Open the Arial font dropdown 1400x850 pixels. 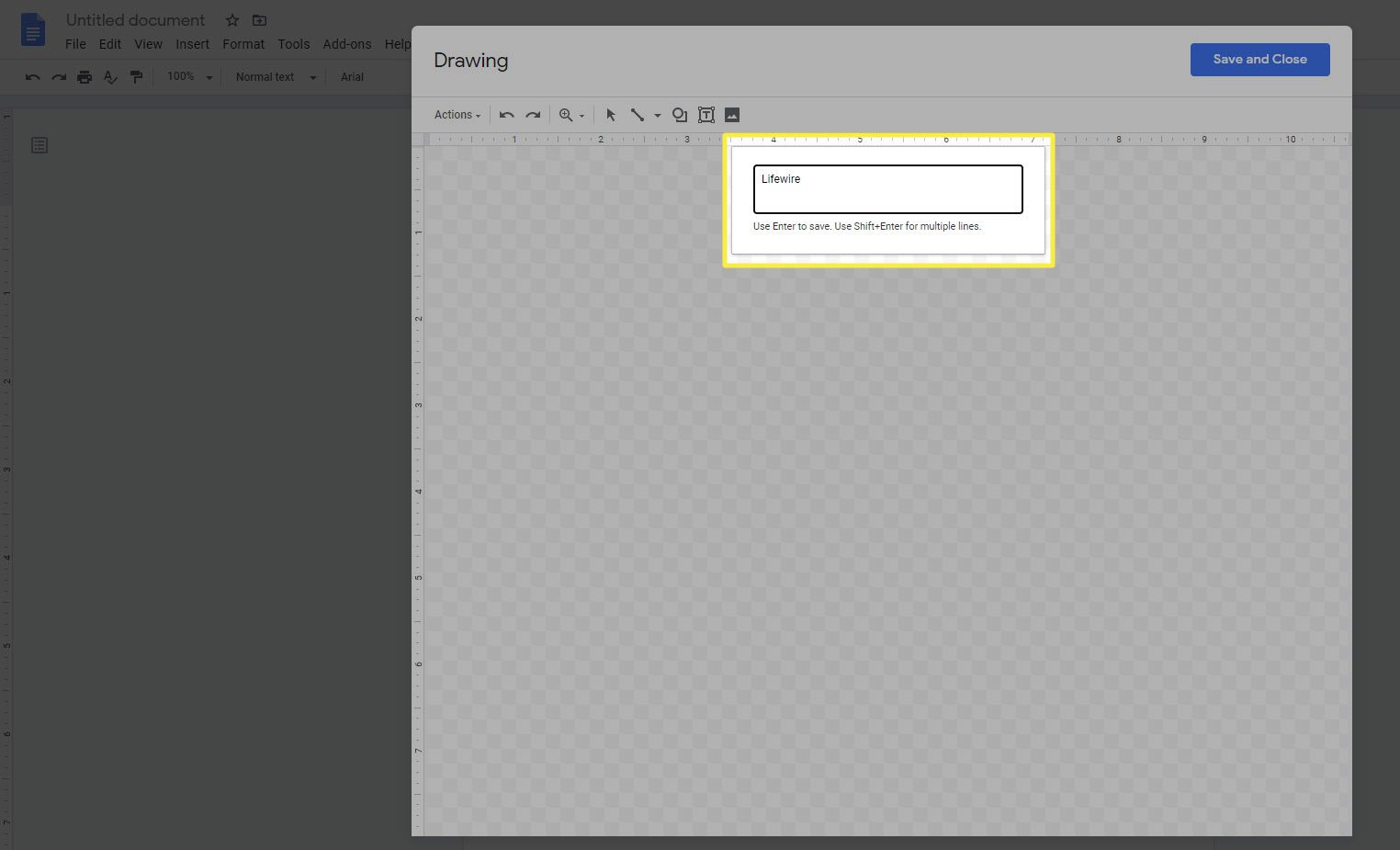pos(353,77)
